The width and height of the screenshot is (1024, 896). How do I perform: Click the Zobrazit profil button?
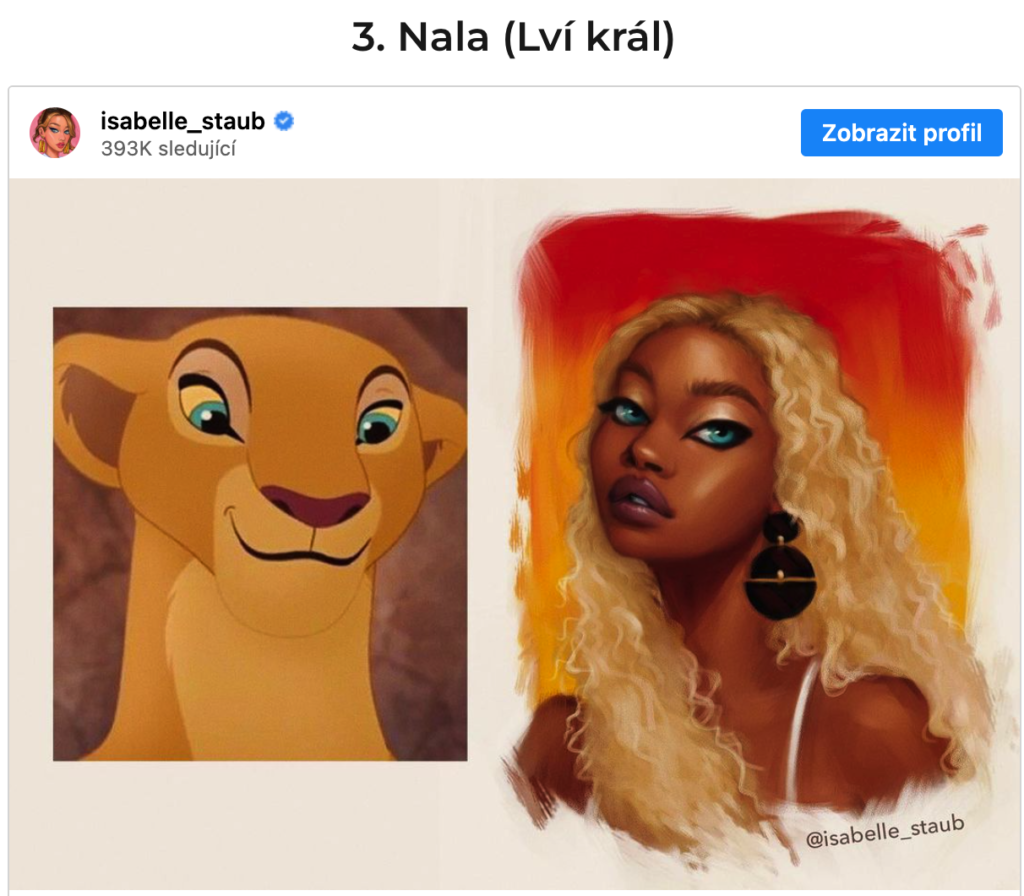(x=901, y=133)
